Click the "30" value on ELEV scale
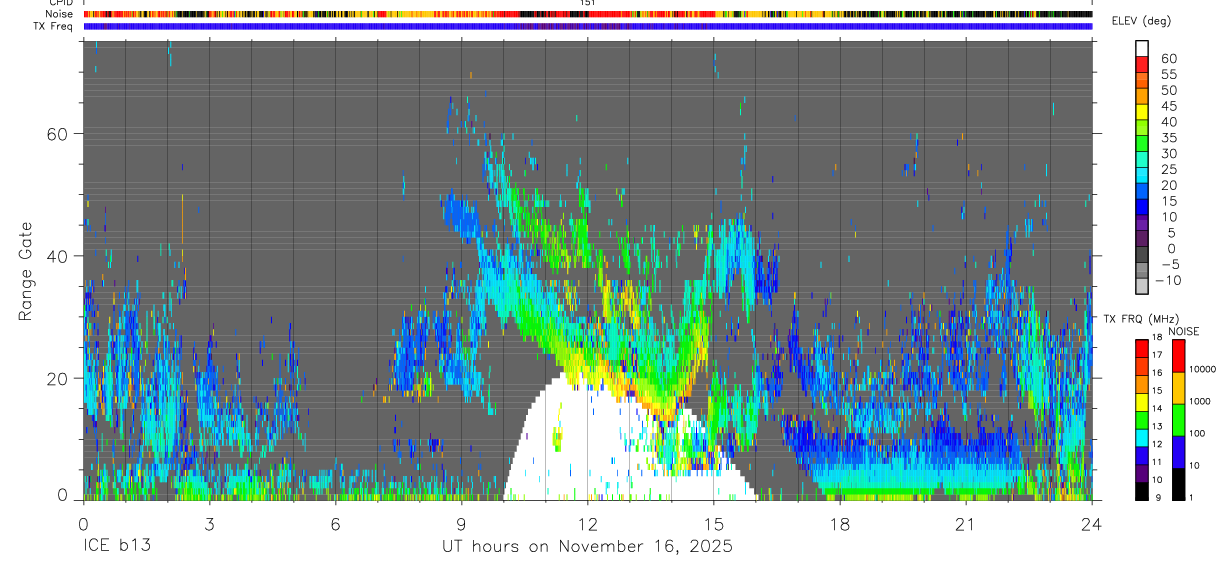 (x=1167, y=153)
